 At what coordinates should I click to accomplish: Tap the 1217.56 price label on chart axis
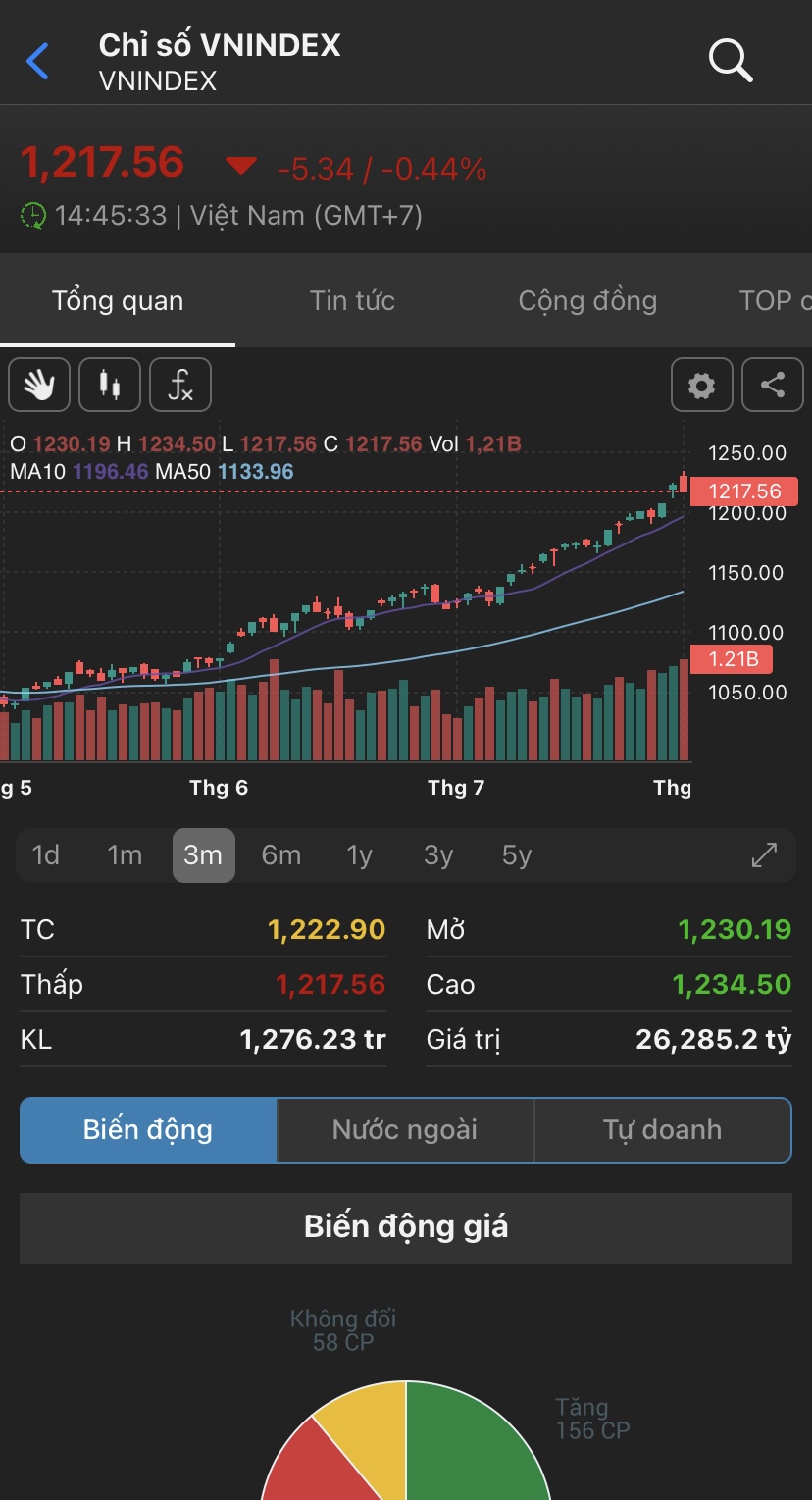point(745,491)
